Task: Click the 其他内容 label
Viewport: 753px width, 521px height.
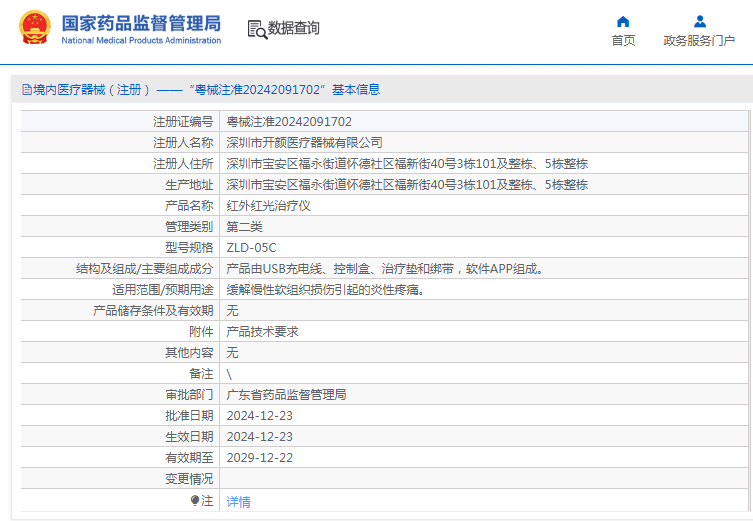Action: pos(189,353)
